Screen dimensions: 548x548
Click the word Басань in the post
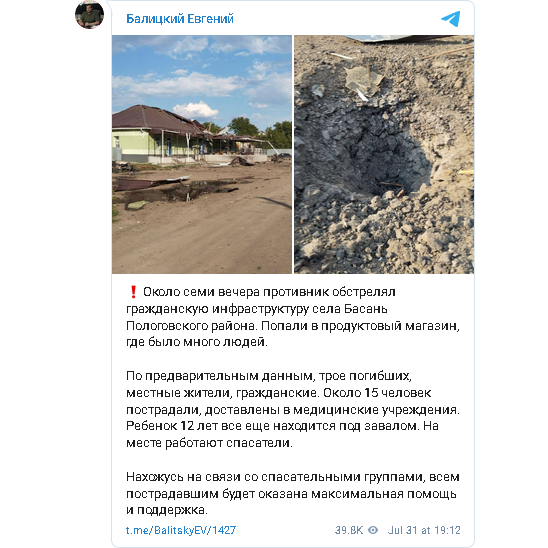coord(366,309)
